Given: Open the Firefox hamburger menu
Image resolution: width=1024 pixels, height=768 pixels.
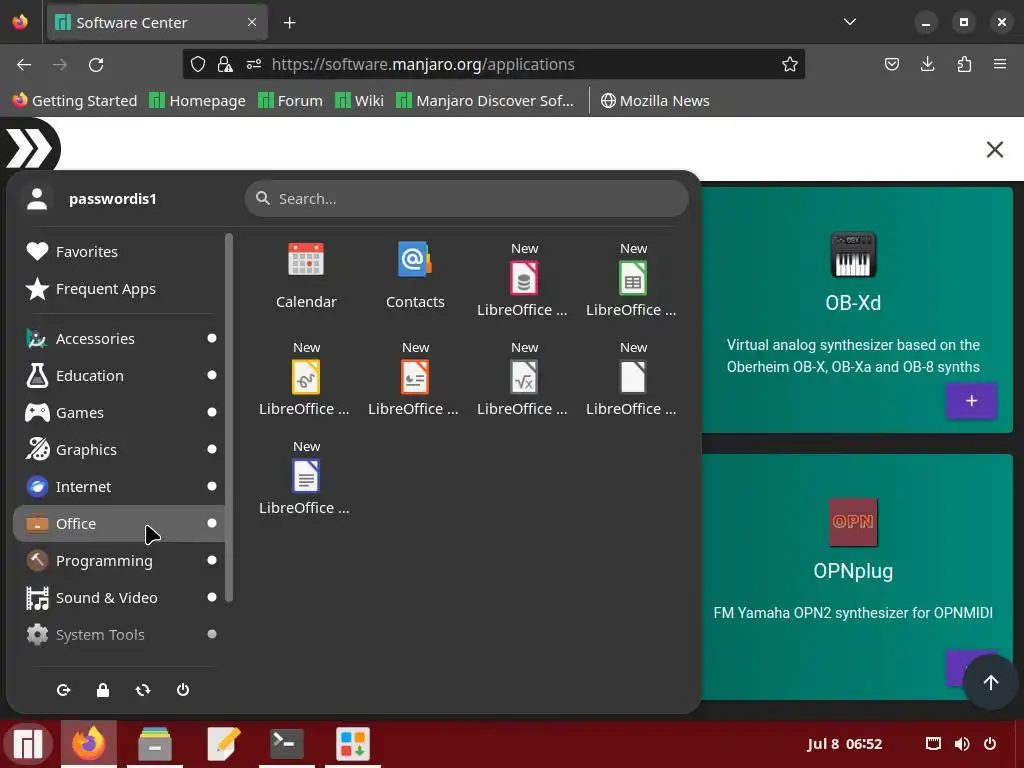Looking at the screenshot, I should [x=1000, y=64].
